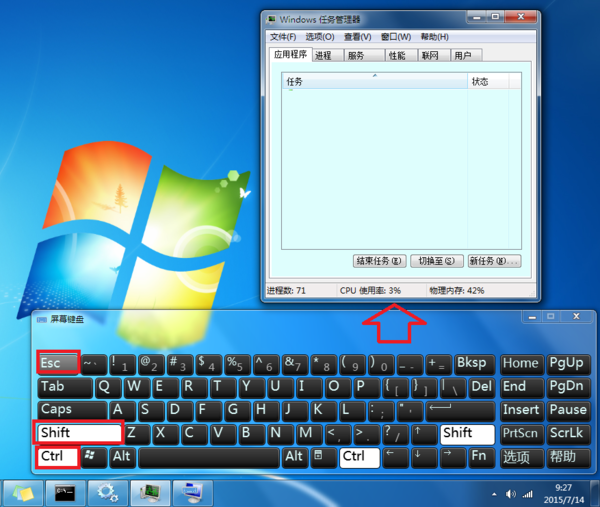Viewport: 600px width, 507px height.
Task: Click the on-screen keyboard title icon
Action: (42, 320)
